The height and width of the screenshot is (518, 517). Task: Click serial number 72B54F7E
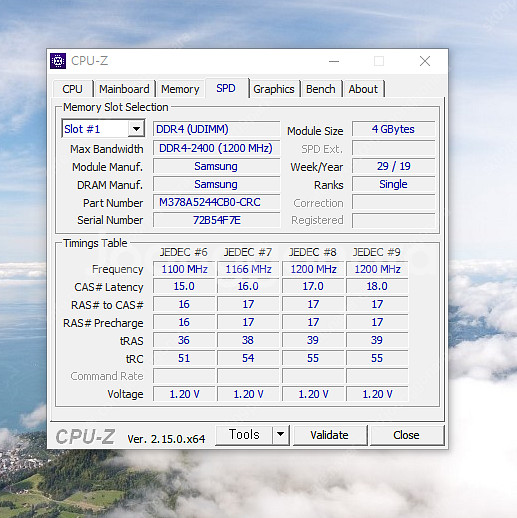(x=216, y=220)
